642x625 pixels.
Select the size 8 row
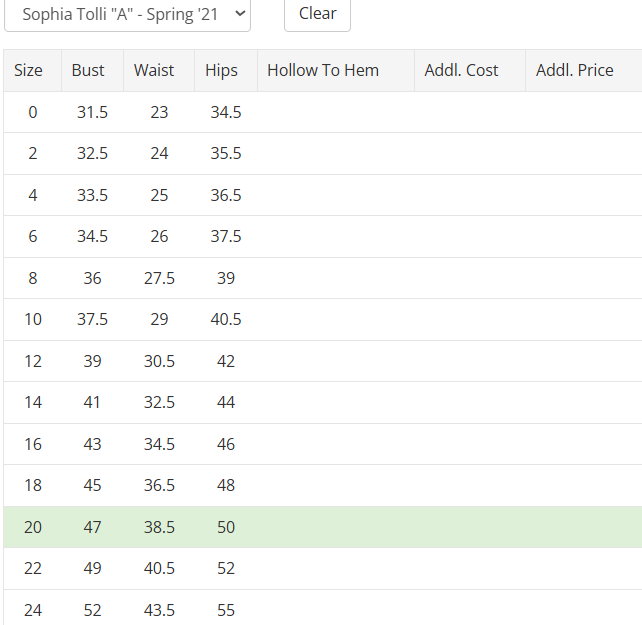coord(320,278)
